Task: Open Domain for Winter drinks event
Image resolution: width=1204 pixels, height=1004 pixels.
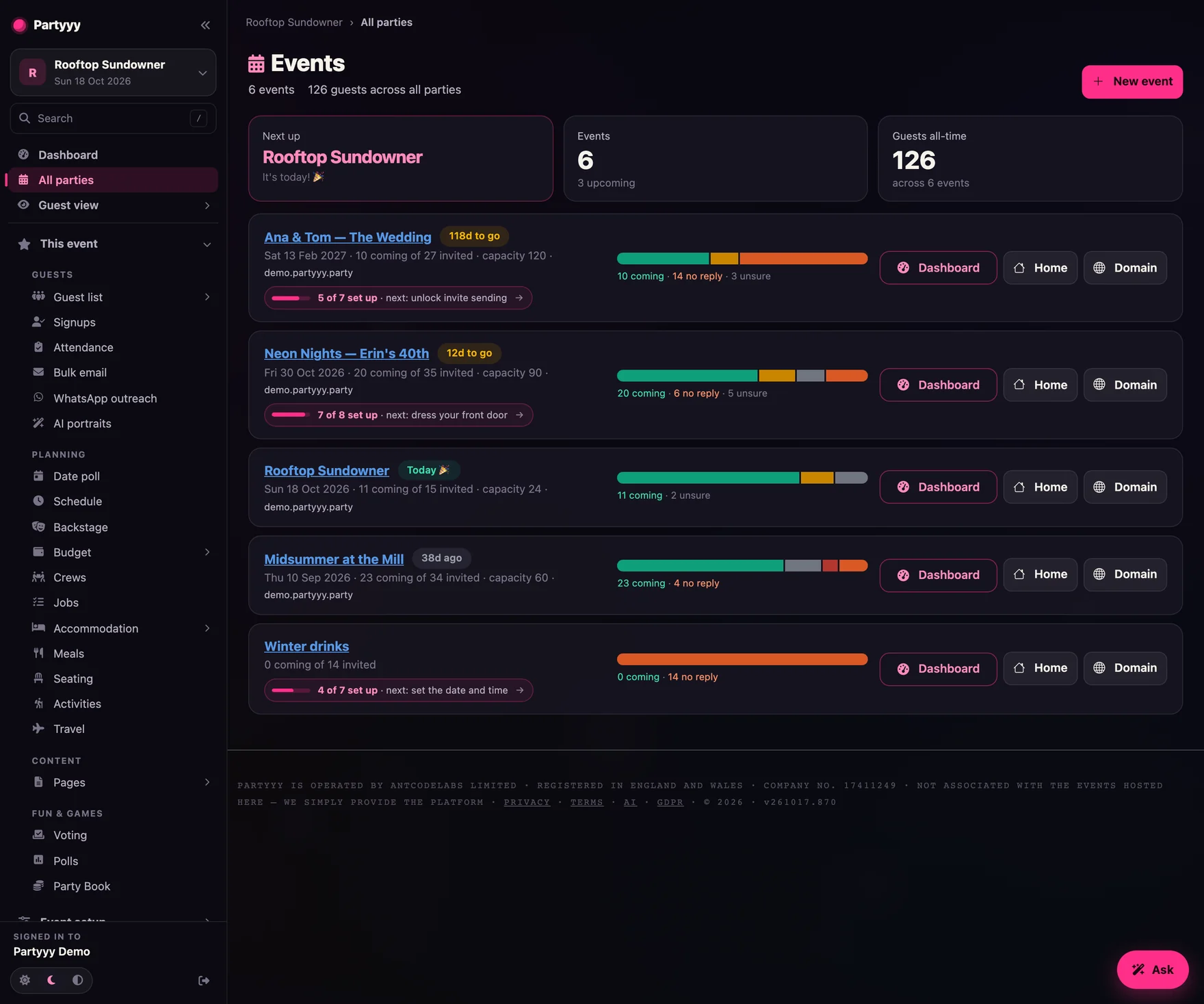Action: point(1125,668)
